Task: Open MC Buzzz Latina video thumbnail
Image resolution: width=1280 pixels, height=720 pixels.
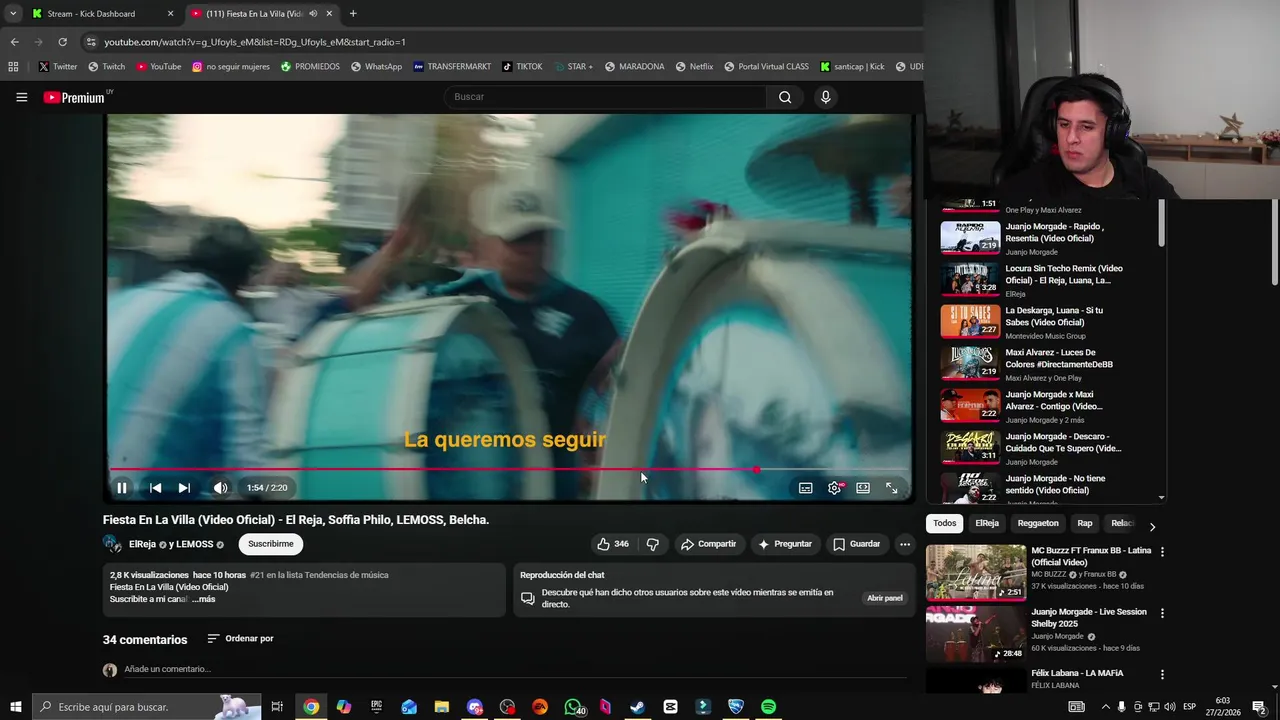Action: coord(976,572)
